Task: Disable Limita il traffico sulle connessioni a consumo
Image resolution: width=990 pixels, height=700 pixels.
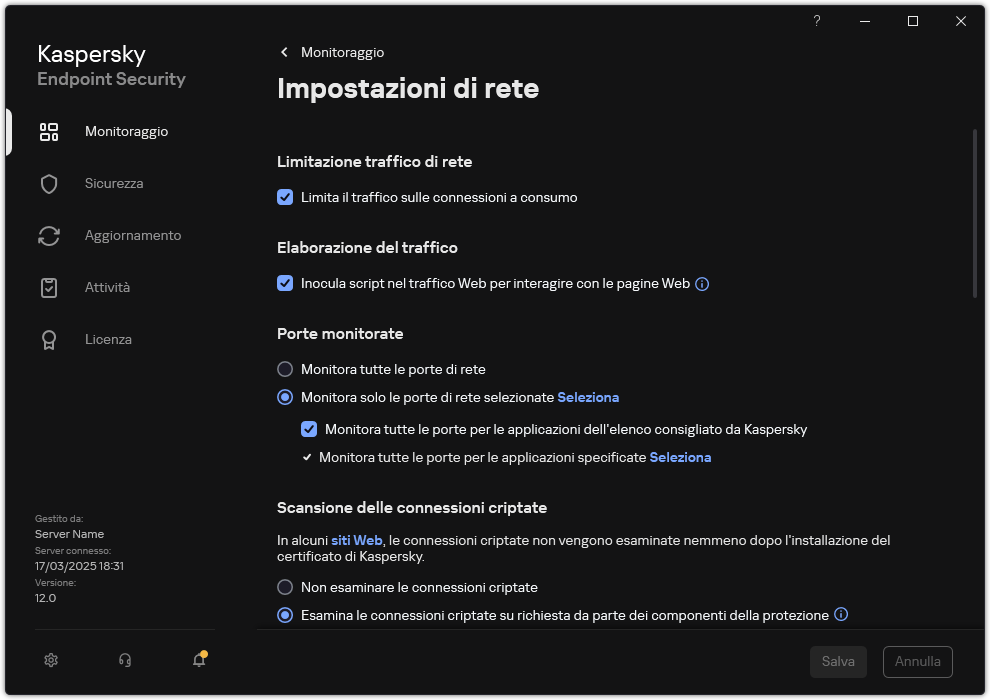Action: (x=285, y=197)
